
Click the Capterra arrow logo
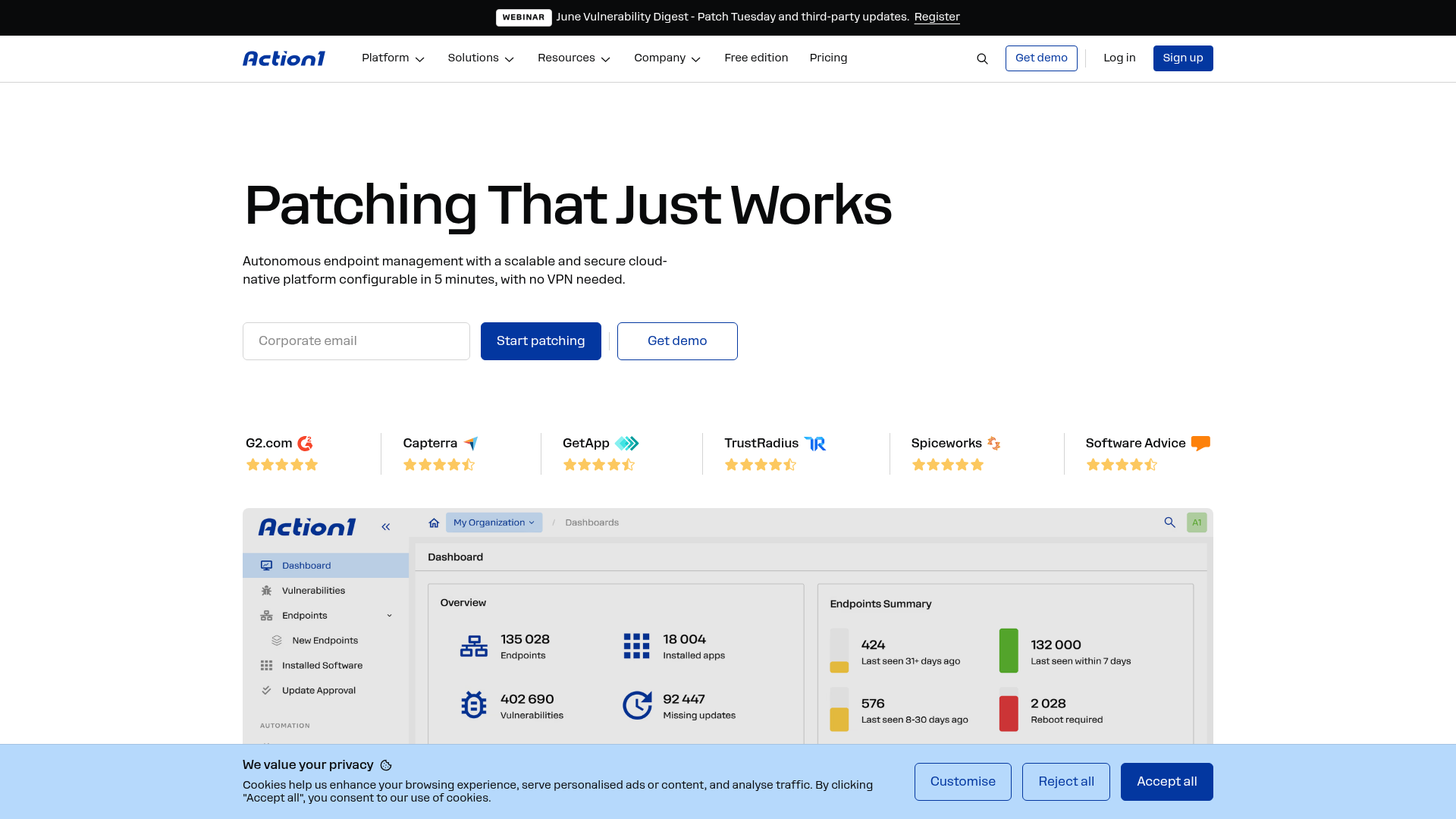tap(471, 444)
